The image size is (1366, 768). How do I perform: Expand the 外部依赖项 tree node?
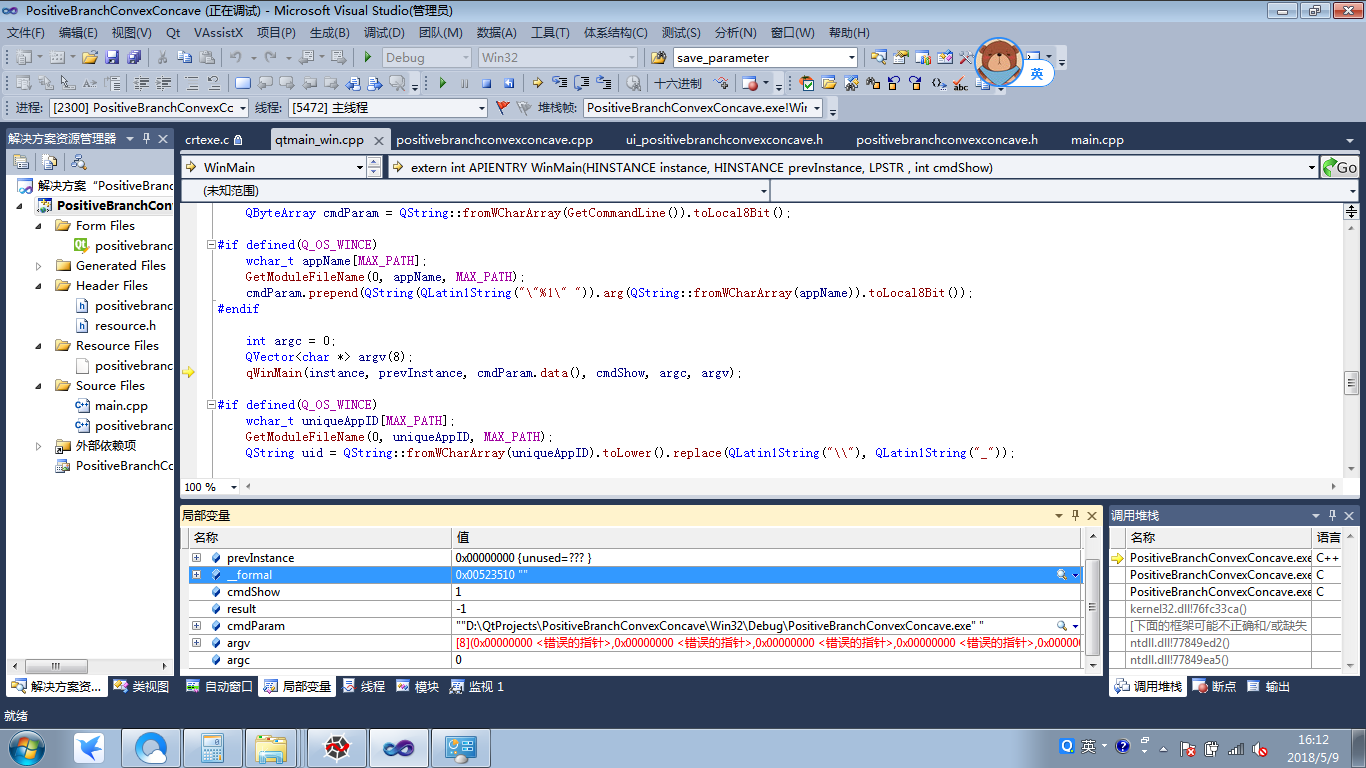(x=39, y=446)
